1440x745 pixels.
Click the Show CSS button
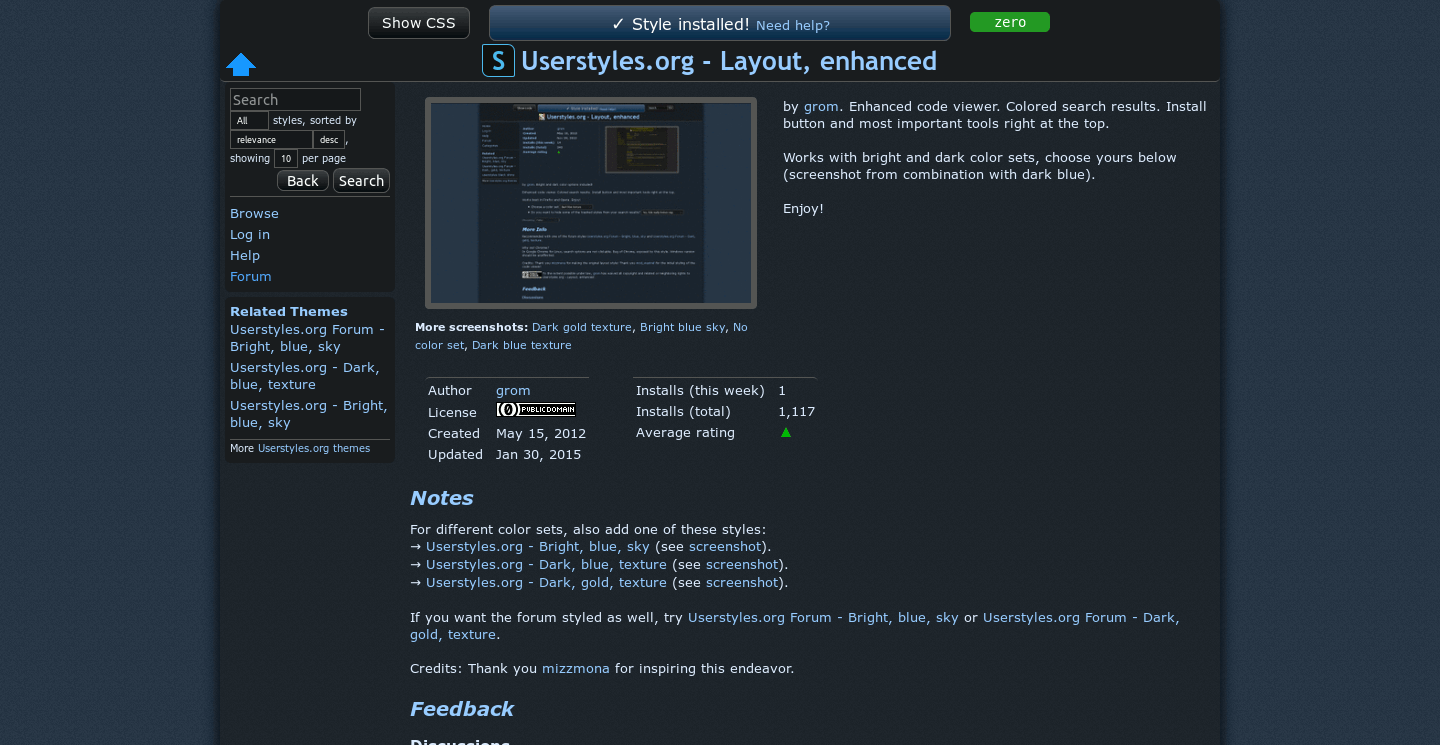click(x=419, y=23)
